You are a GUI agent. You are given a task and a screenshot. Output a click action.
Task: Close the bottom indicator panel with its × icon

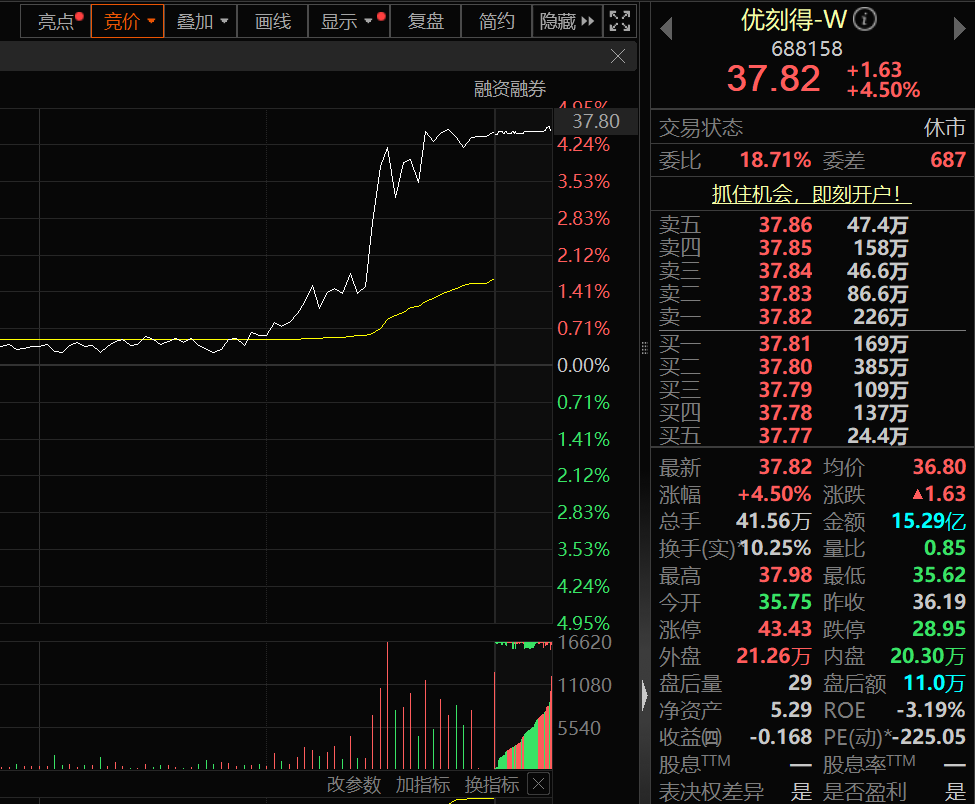point(538,785)
